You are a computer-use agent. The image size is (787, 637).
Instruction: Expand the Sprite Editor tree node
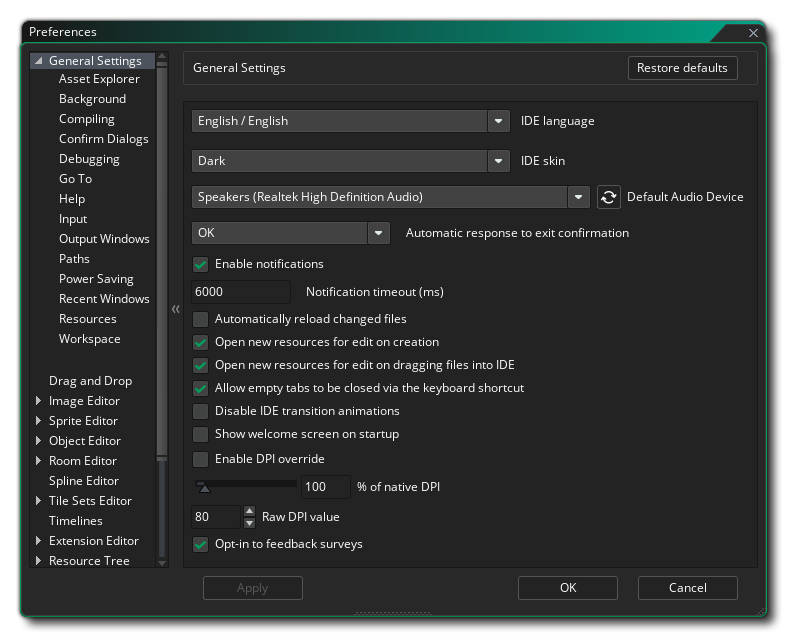(38, 421)
